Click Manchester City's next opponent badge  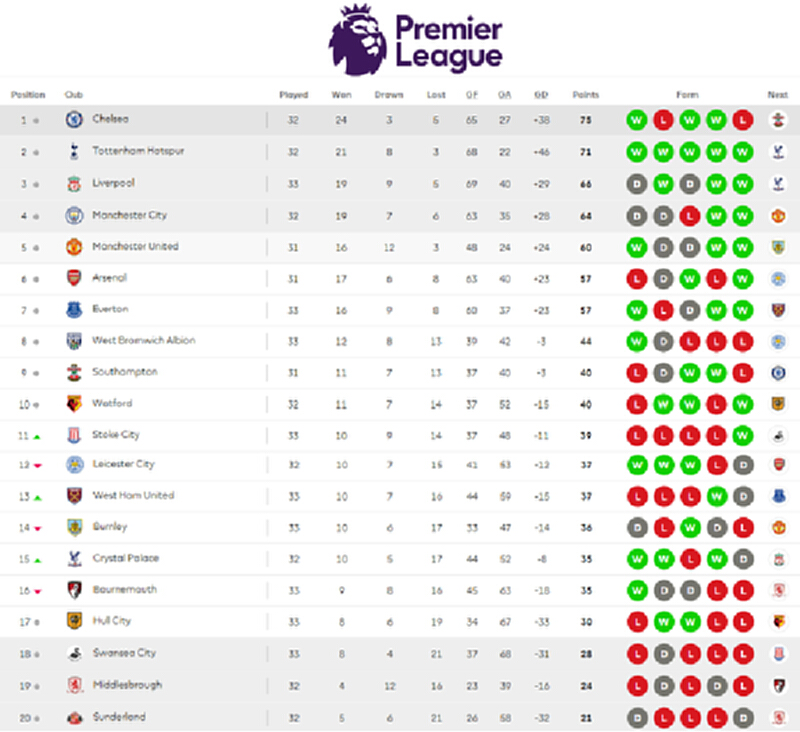(x=778, y=216)
